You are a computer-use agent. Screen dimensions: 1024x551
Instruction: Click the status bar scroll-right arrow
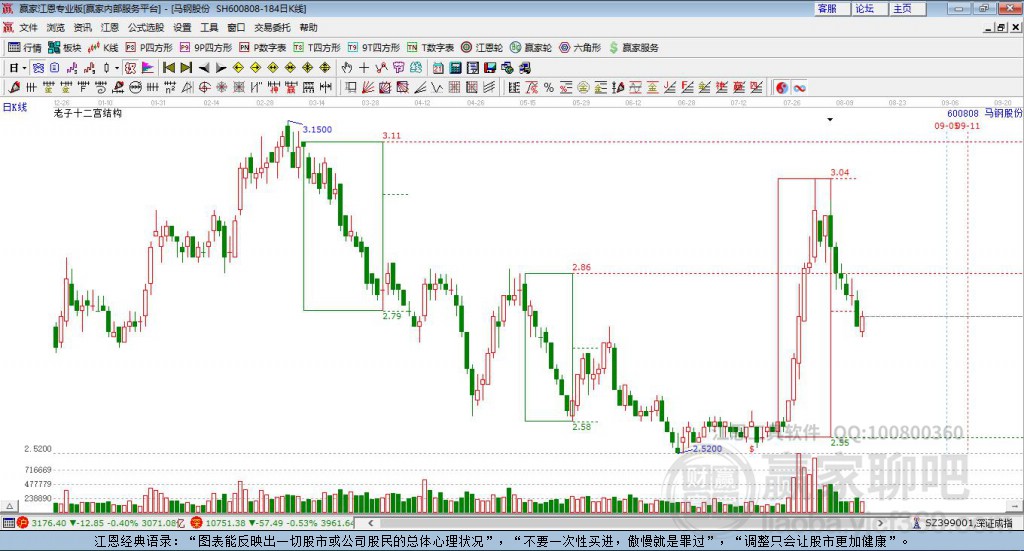tap(880, 523)
